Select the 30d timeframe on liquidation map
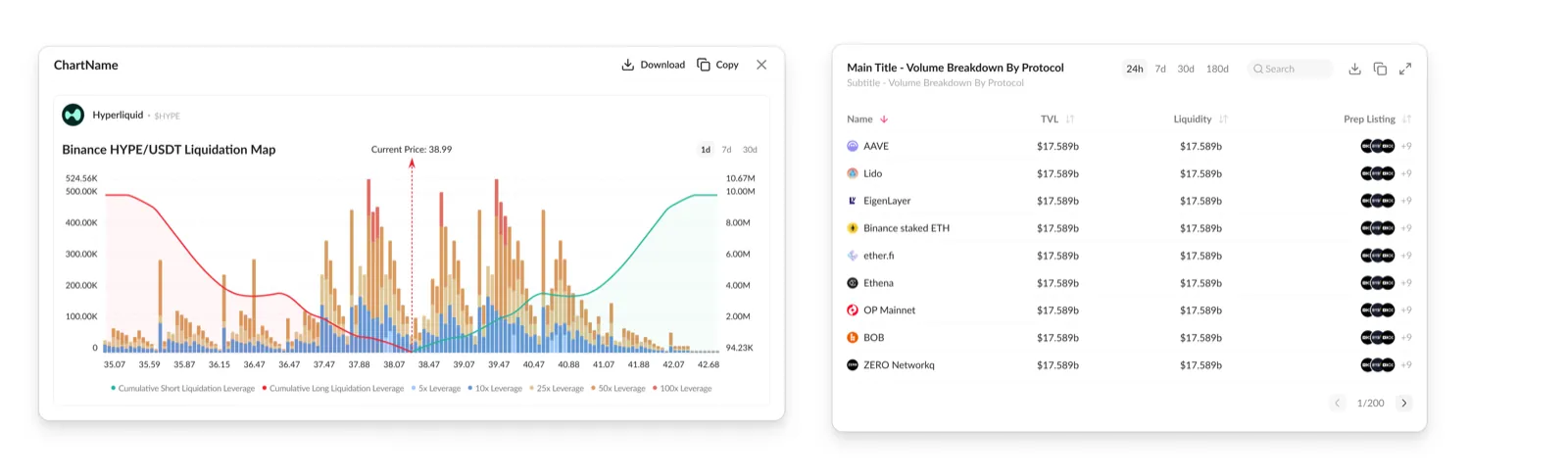The image size is (1568, 476). tap(750, 150)
